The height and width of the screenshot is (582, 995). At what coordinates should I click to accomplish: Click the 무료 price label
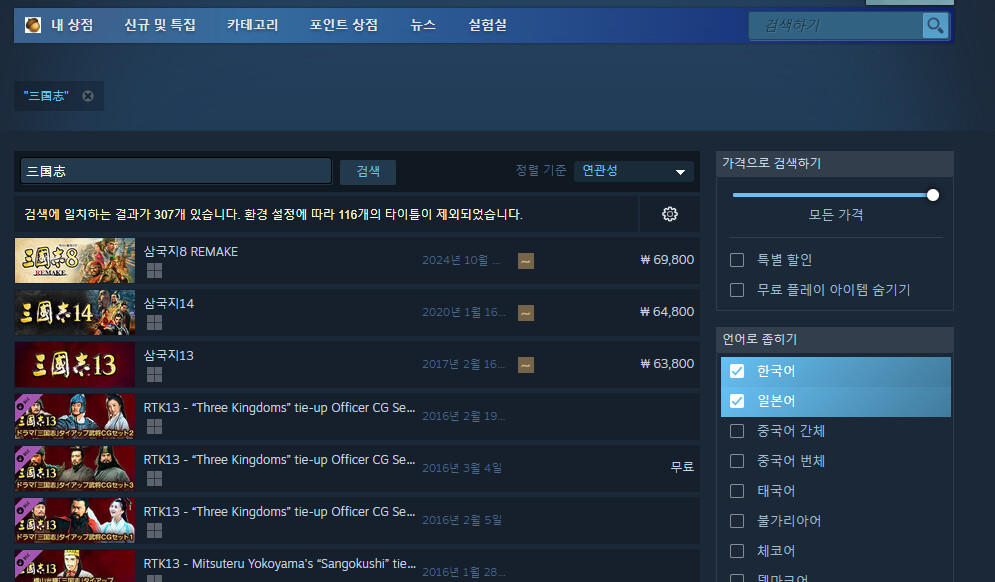click(x=682, y=467)
